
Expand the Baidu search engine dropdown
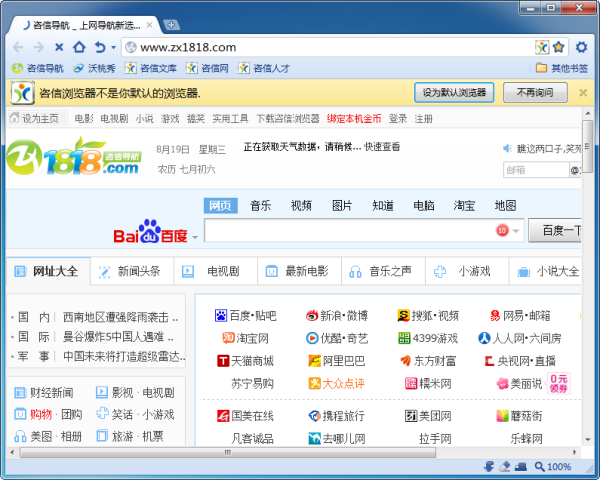point(195,238)
